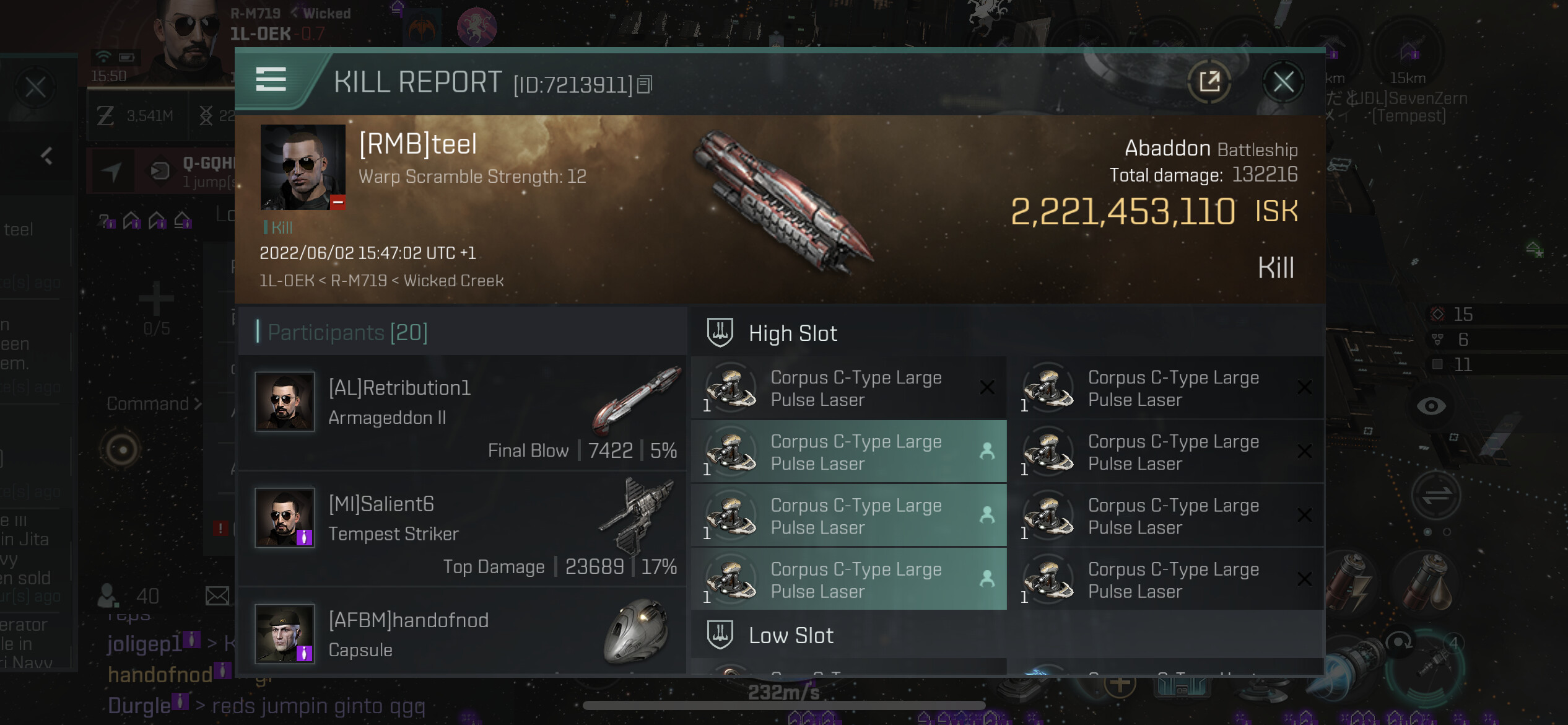Toggle the third left-column Corpus Pulse Laser
Screen dimensions: 1568x725
[x=848, y=516]
